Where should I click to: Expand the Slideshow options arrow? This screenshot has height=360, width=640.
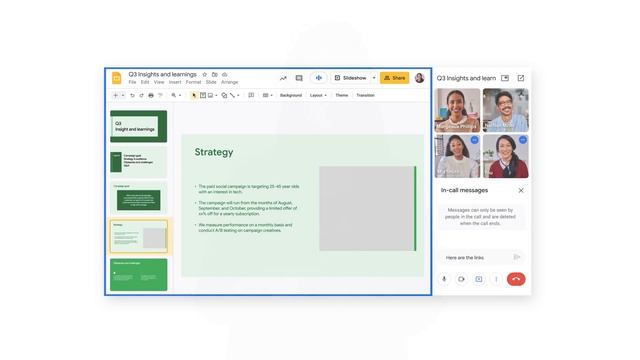374,78
